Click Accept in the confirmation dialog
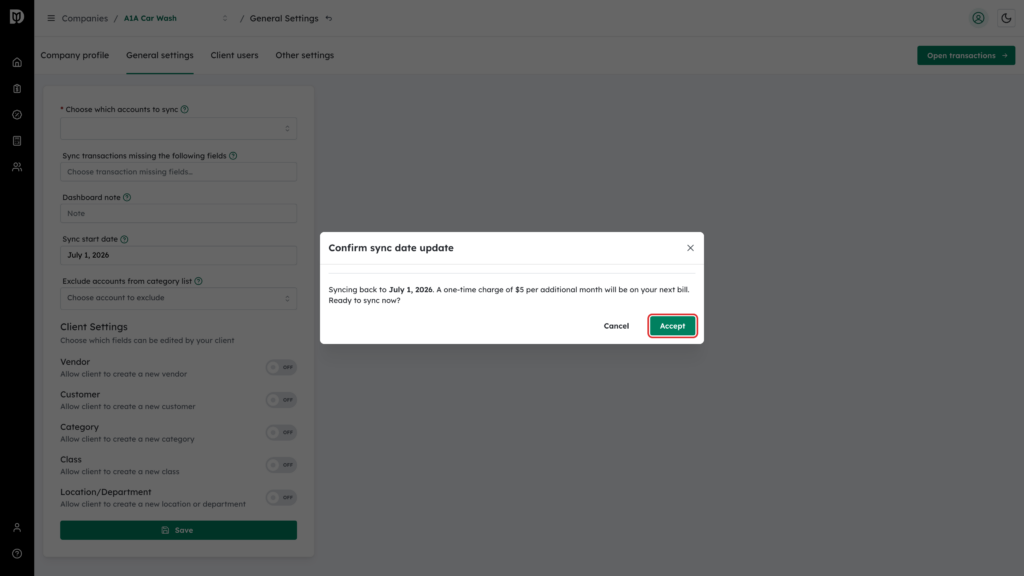This screenshot has width=1024, height=576. coord(672,326)
